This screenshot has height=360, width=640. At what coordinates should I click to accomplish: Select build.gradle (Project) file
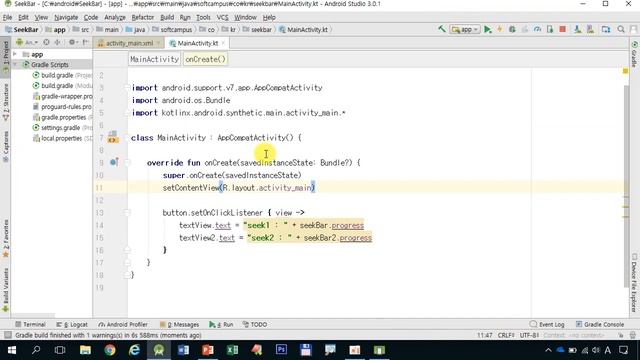tap(62, 75)
